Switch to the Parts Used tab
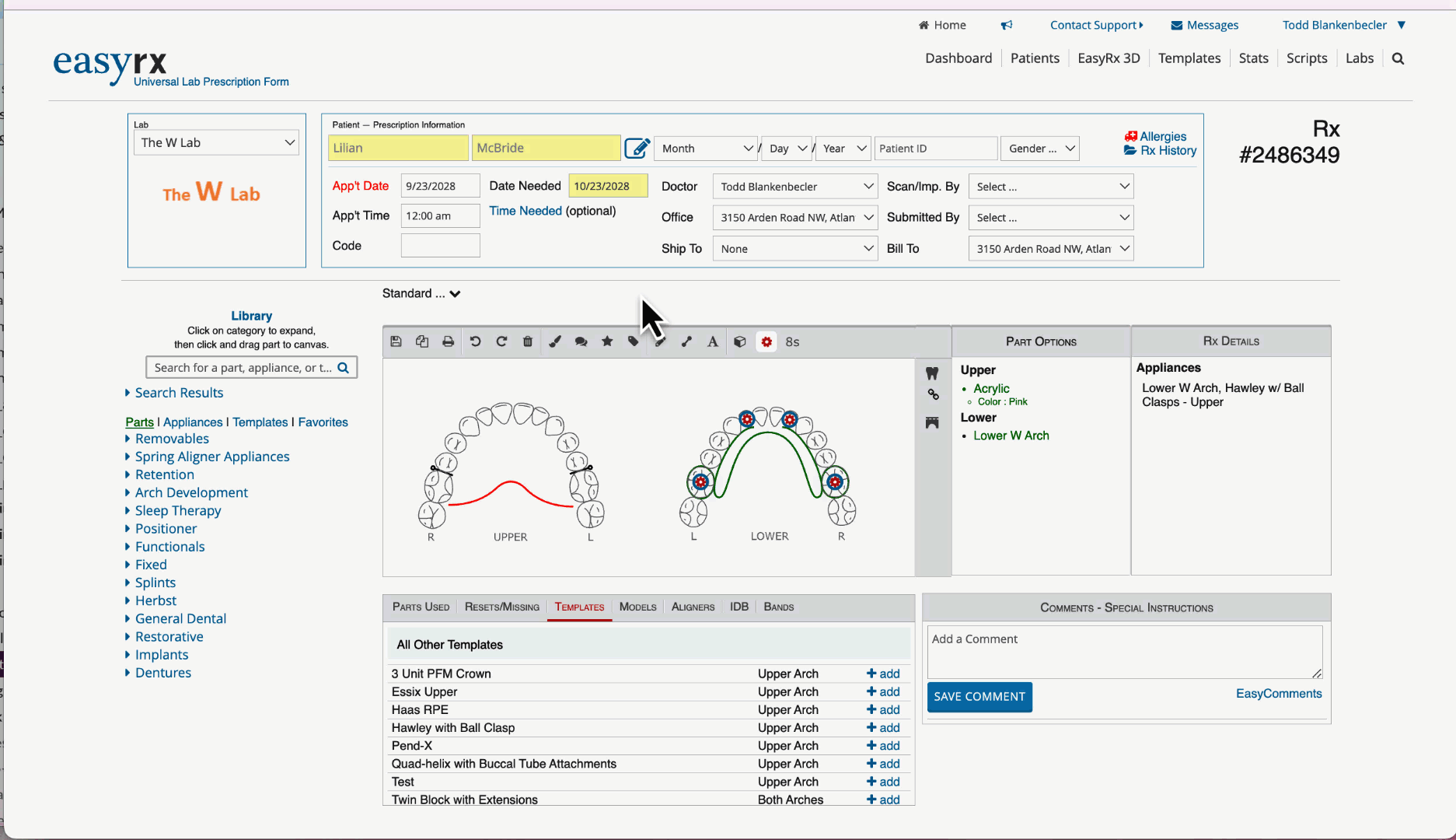Image resolution: width=1456 pixels, height=840 pixels. coord(421,607)
